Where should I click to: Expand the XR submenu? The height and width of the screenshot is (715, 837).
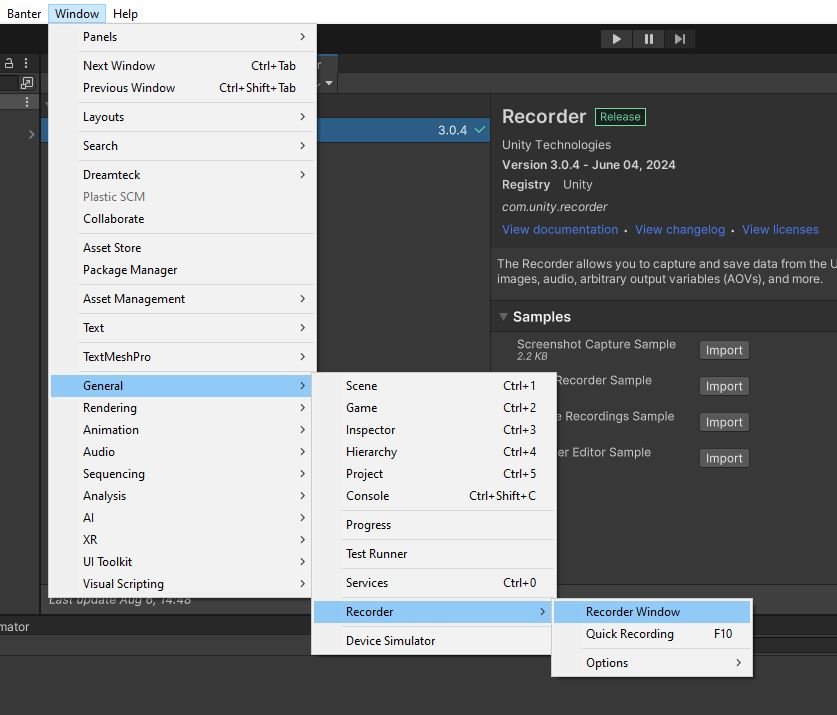pyautogui.click(x=183, y=540)
